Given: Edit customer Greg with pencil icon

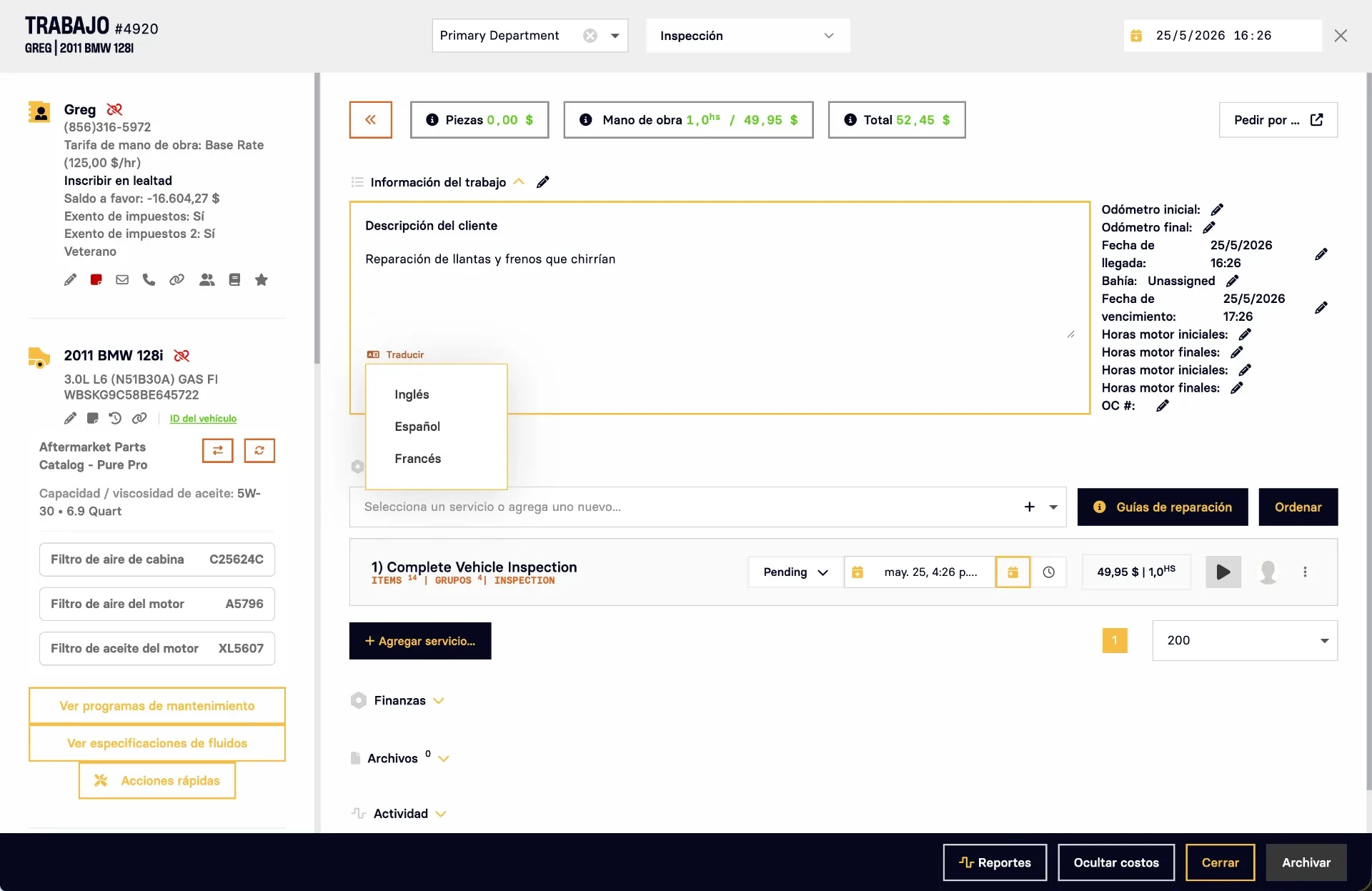Looking at the screenshot, I should coord(70,279).
